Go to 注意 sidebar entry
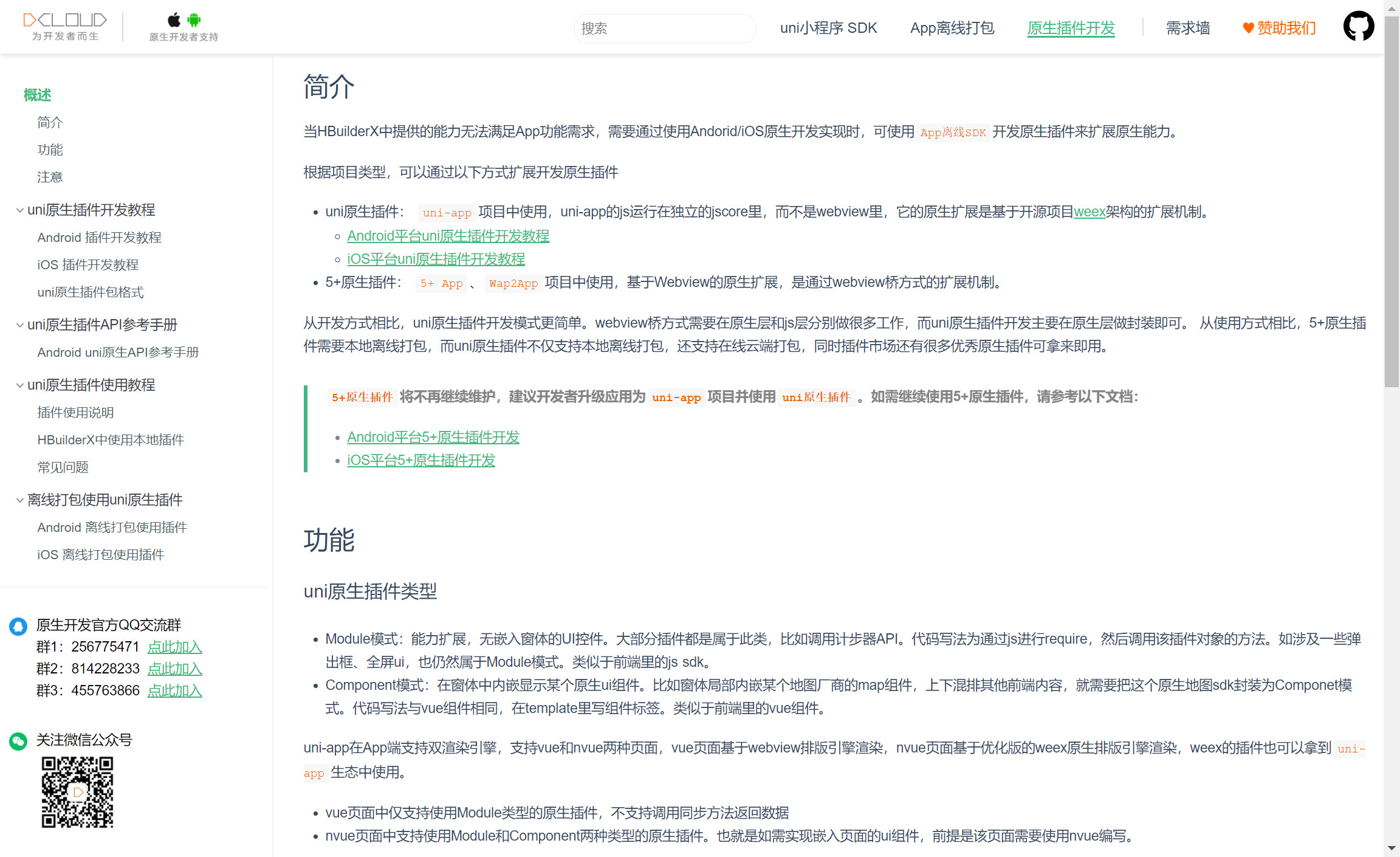Image resolution: width=1400 pixels, height=857 pixels. [x=50, y=177]
